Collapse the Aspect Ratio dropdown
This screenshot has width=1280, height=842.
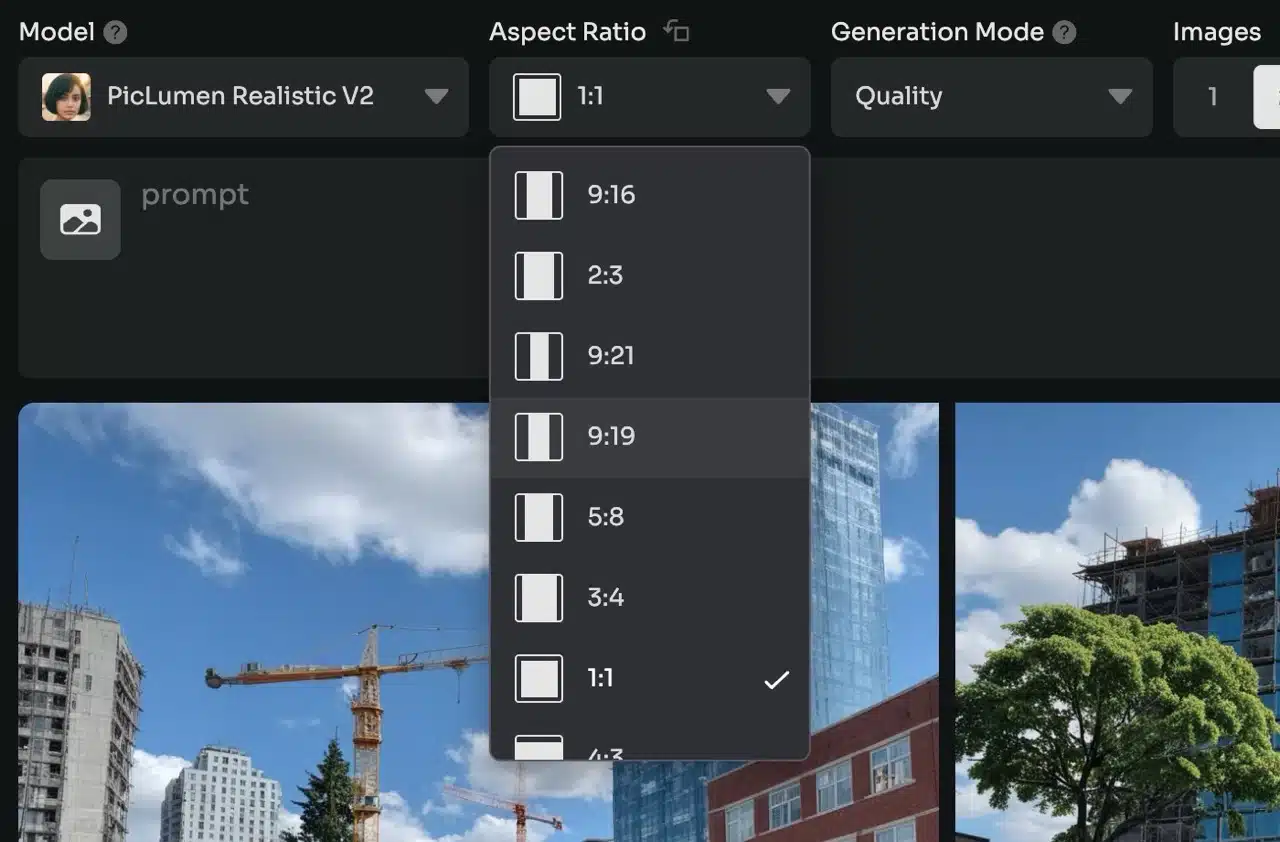[x=777, y=97]
